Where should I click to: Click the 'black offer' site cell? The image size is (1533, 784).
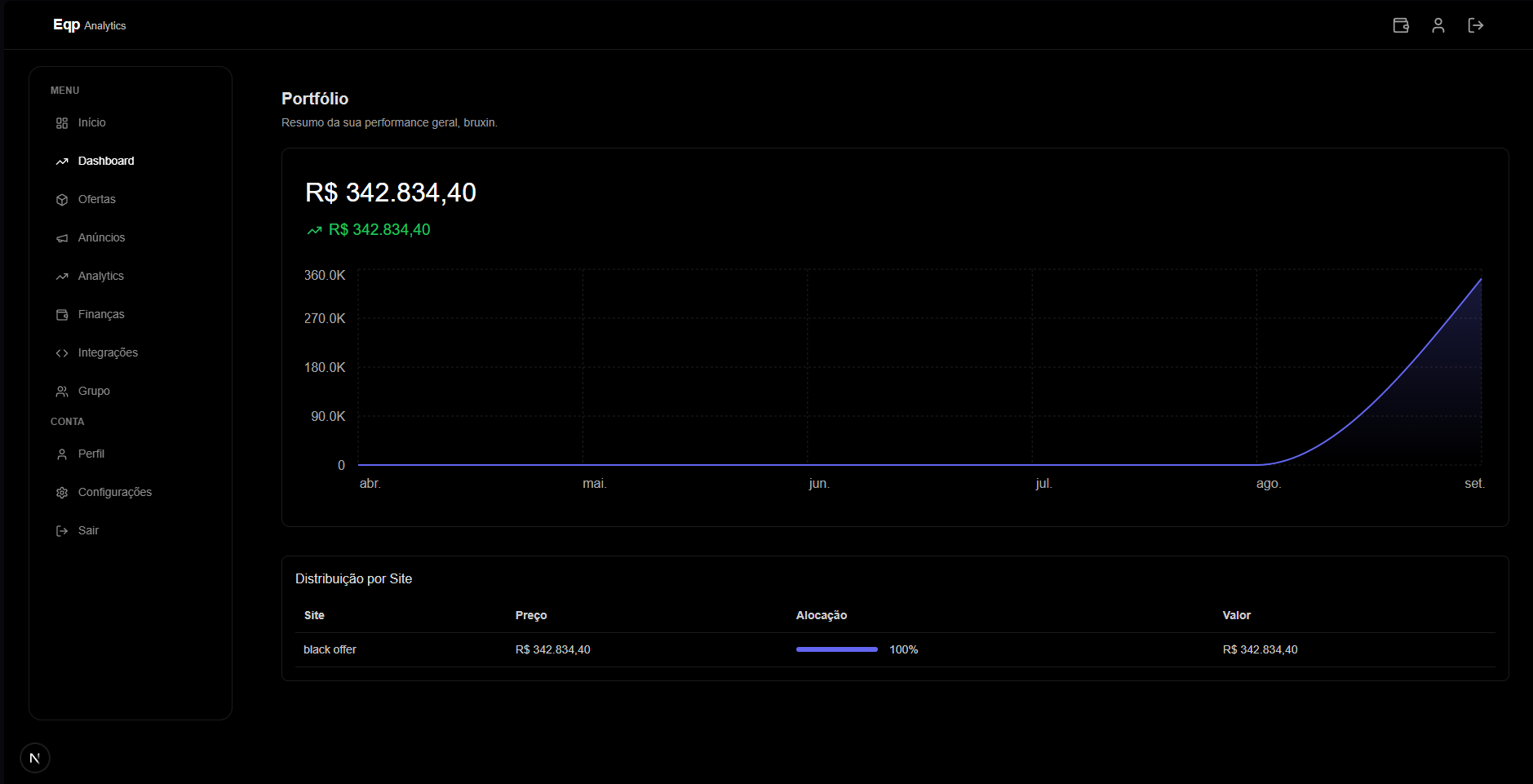click(330, 649)
